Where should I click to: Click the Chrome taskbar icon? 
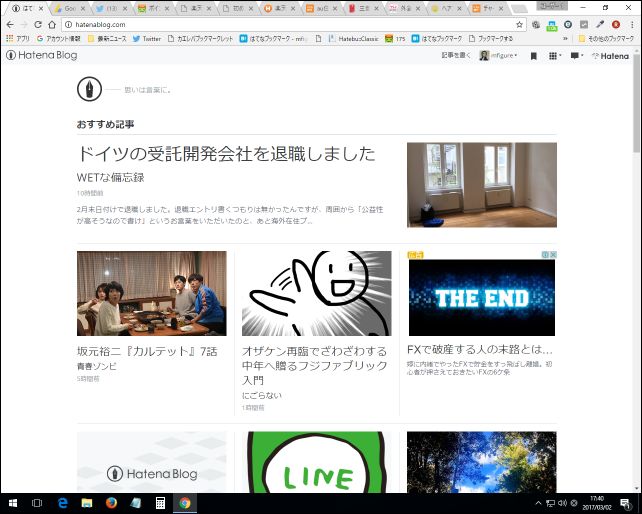tap(185, 503)
